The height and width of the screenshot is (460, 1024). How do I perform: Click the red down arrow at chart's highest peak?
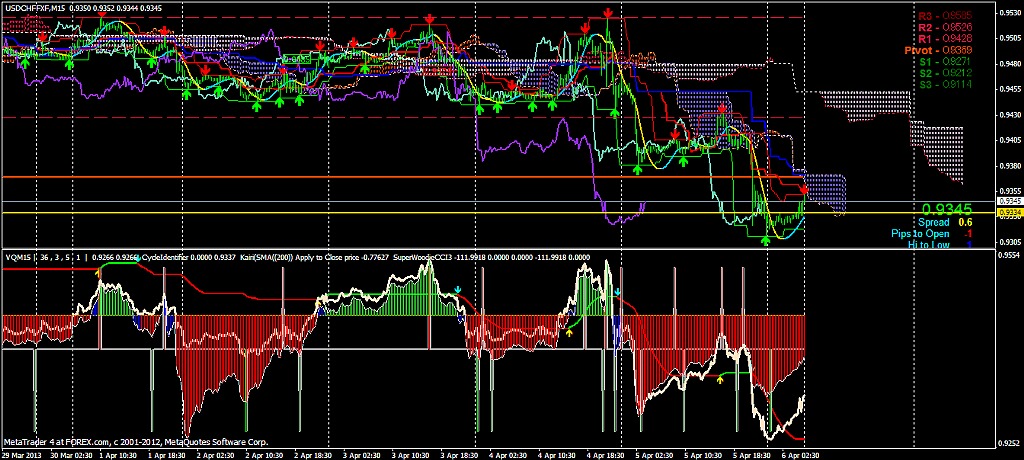coord(608,12)
